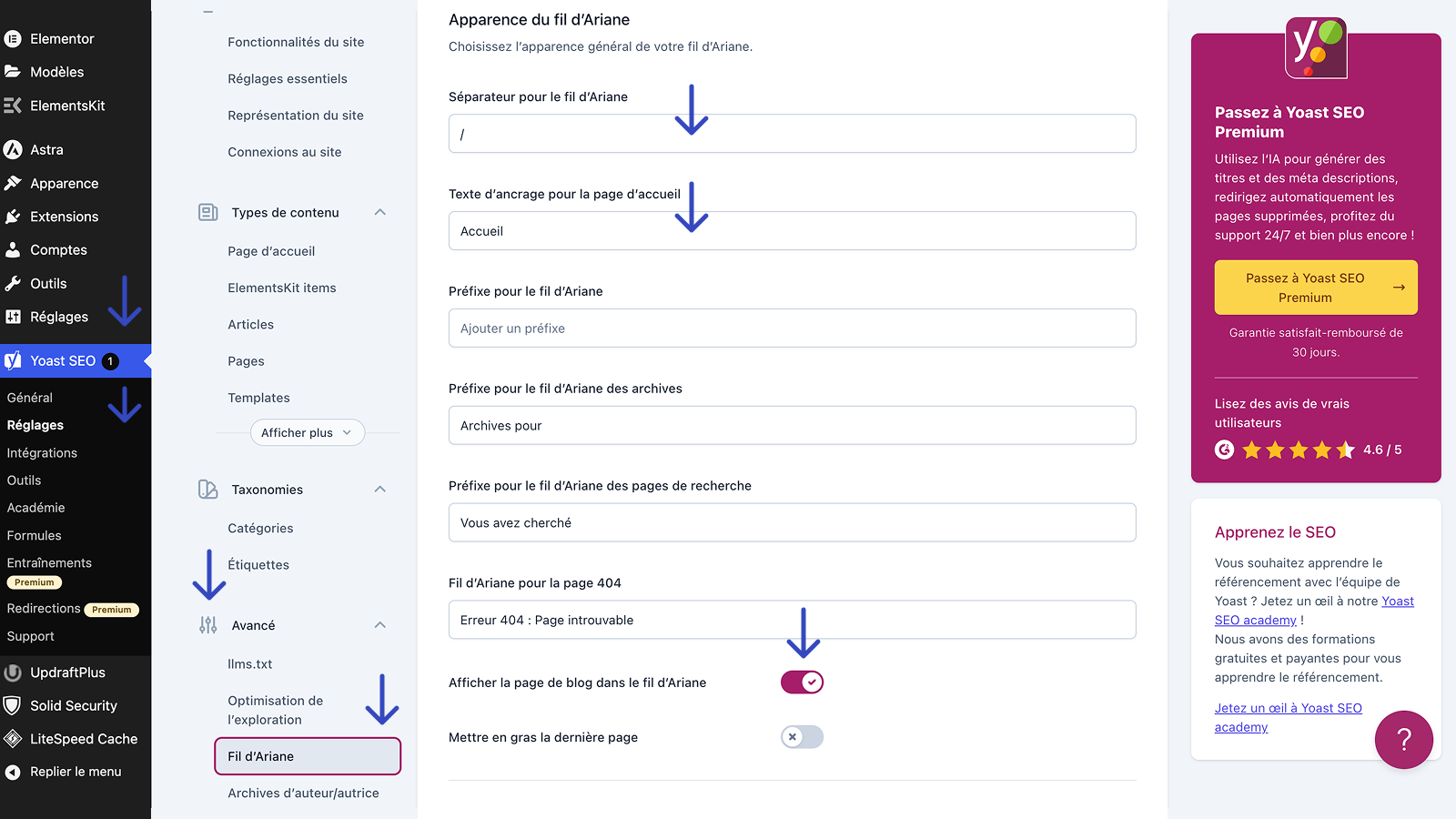1456x819 pixels.
Task: Expand the Afficher plus dropdown
Action: 307,433
